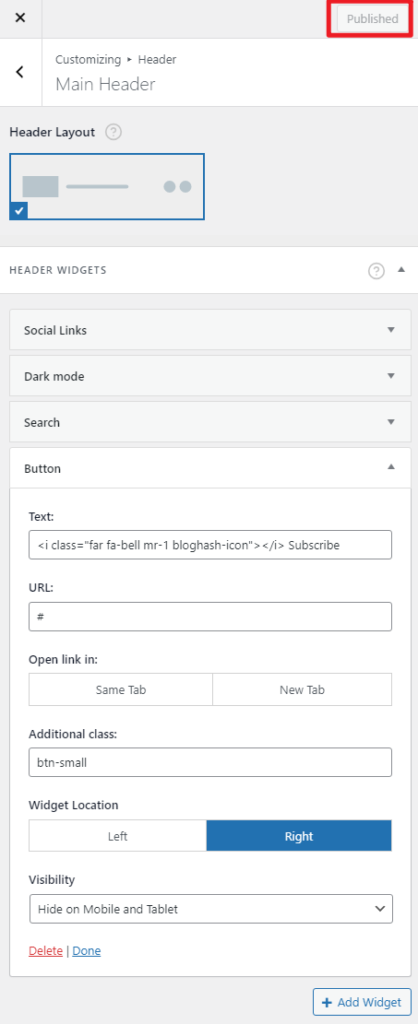Toggle the checkmark on header layout

pos(18,211)
